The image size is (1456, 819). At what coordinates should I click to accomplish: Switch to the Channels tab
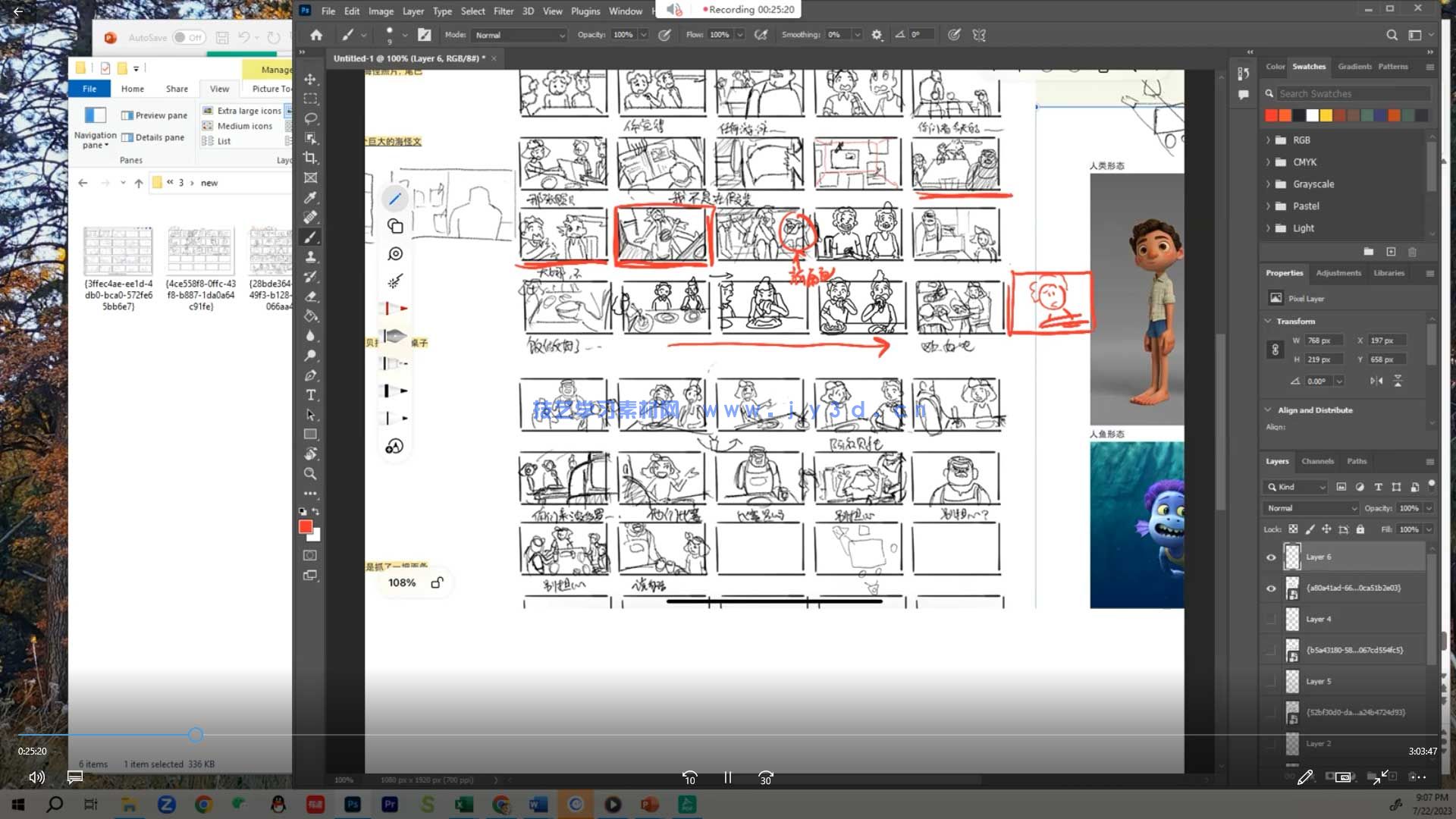coord(1317,461)
